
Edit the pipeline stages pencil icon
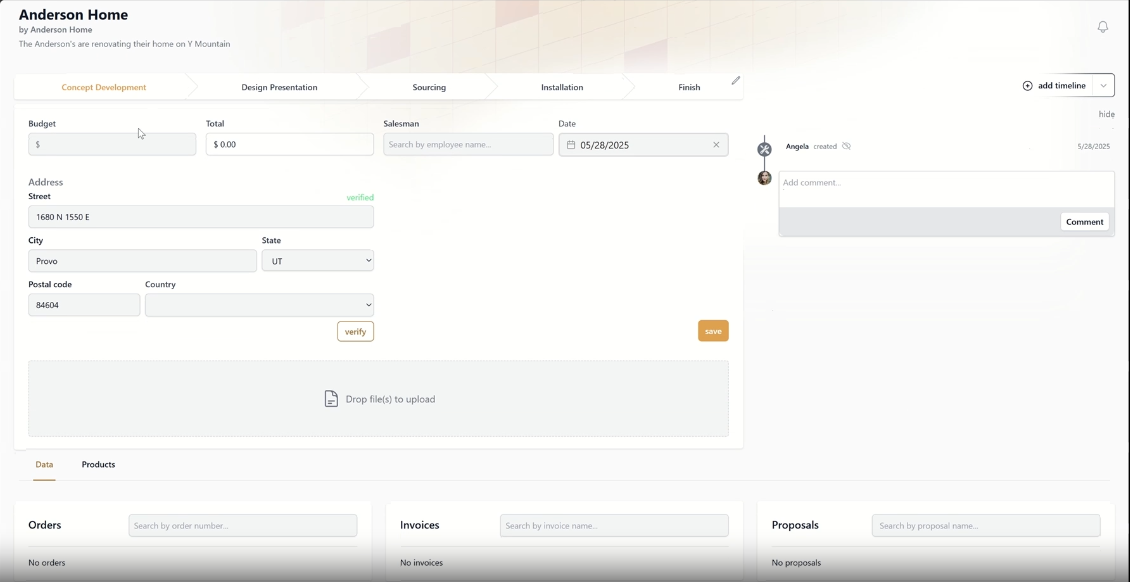pyautogui.click(x=736, y=81)
